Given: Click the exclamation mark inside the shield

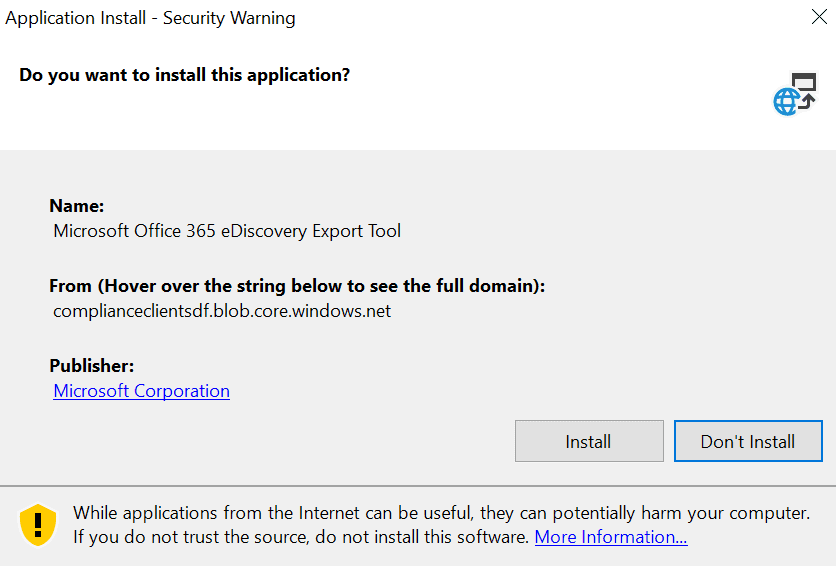Looking at the screenshot, I should [38, 525].
